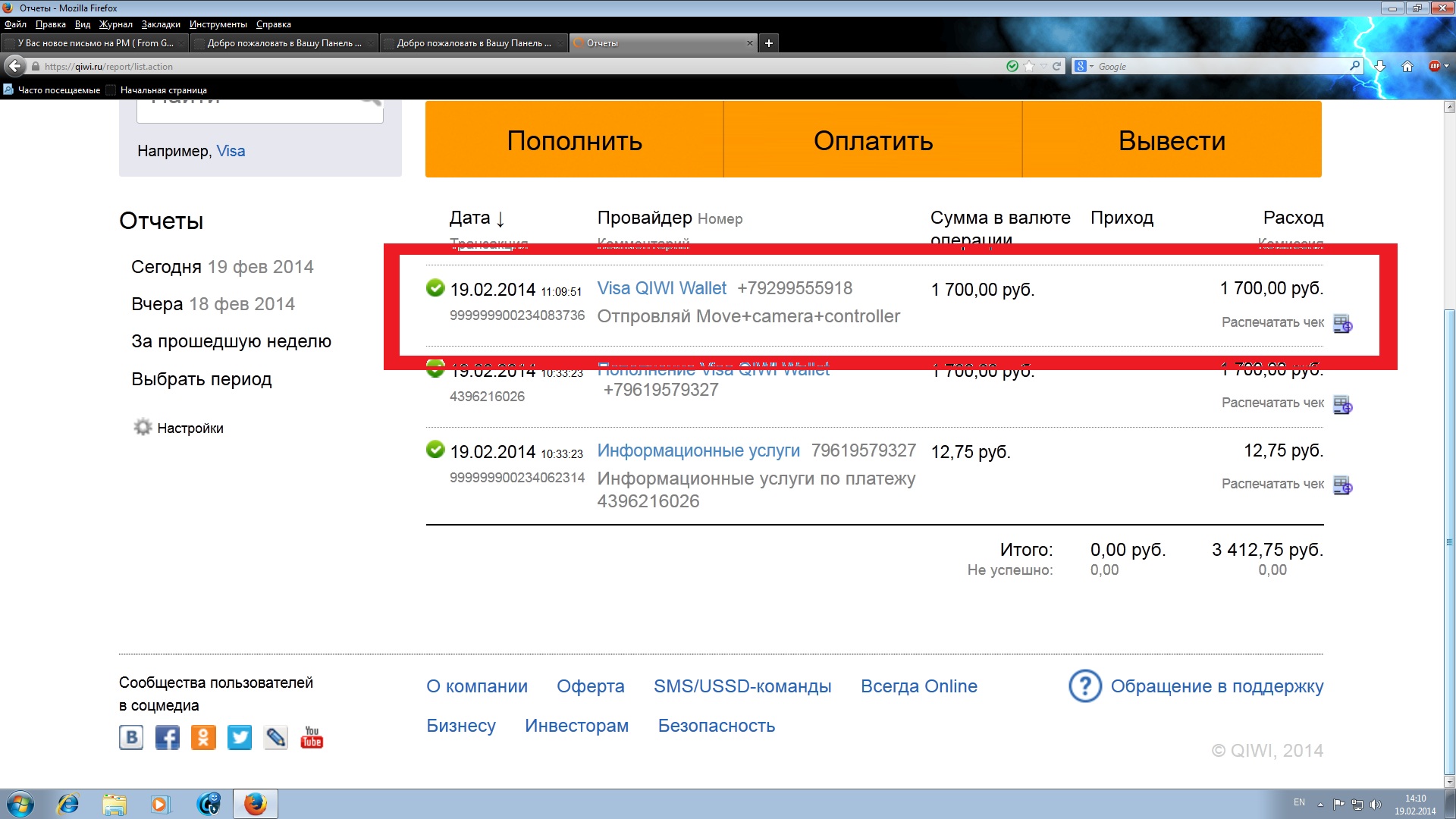Switch to 'У Вас новое письмо на PM' tab
Image resolution: width=1456 pixels, height=819 pixels.
[x=94, y=43]
